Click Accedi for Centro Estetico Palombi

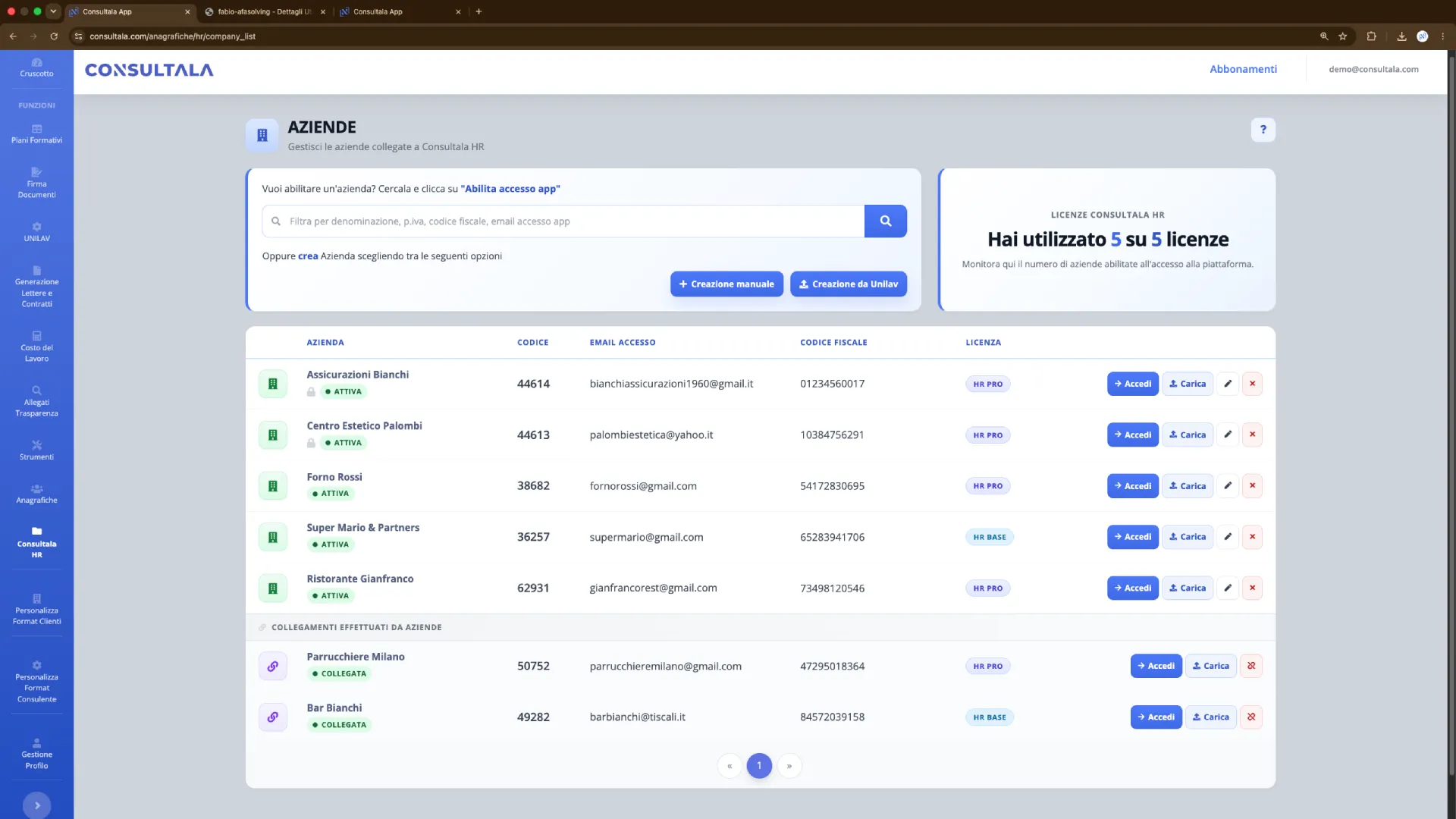1133,435
